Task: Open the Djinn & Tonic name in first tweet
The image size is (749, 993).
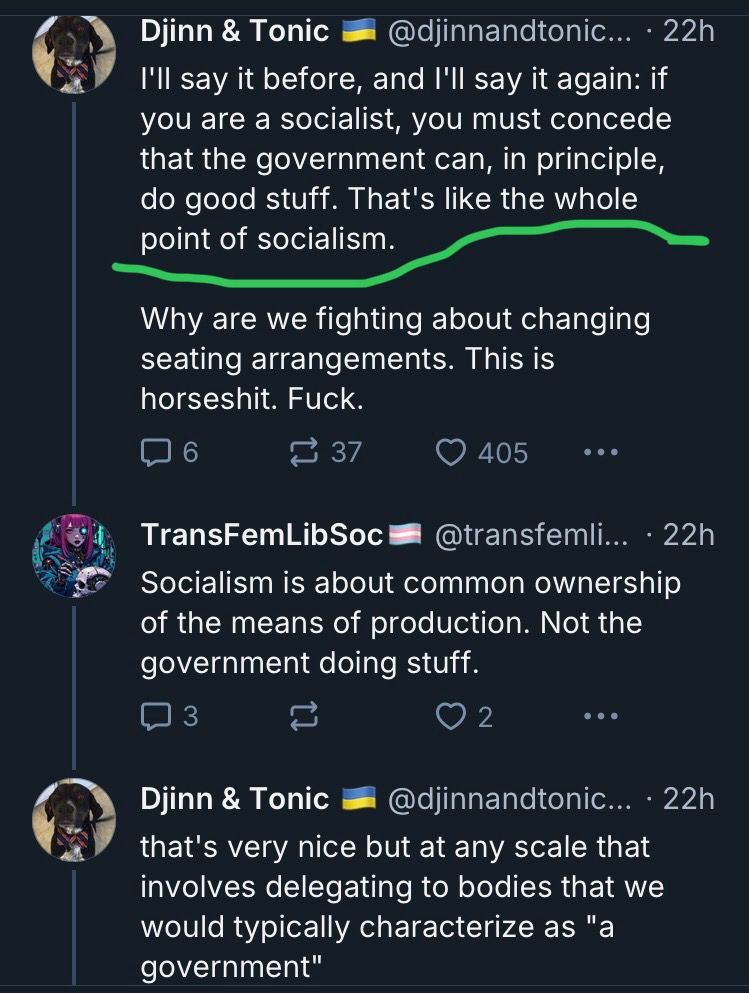Action: click(234, 32)
